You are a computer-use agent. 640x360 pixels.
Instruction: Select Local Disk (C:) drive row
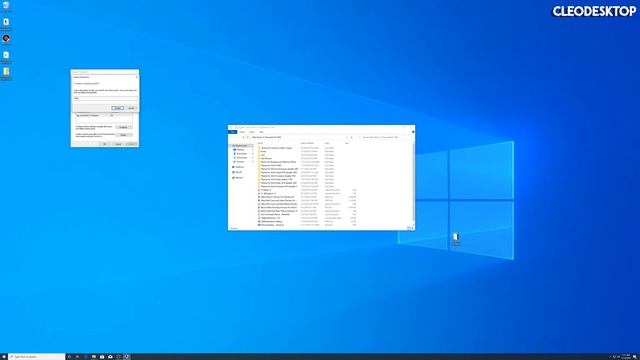click(x=103, y=116)
